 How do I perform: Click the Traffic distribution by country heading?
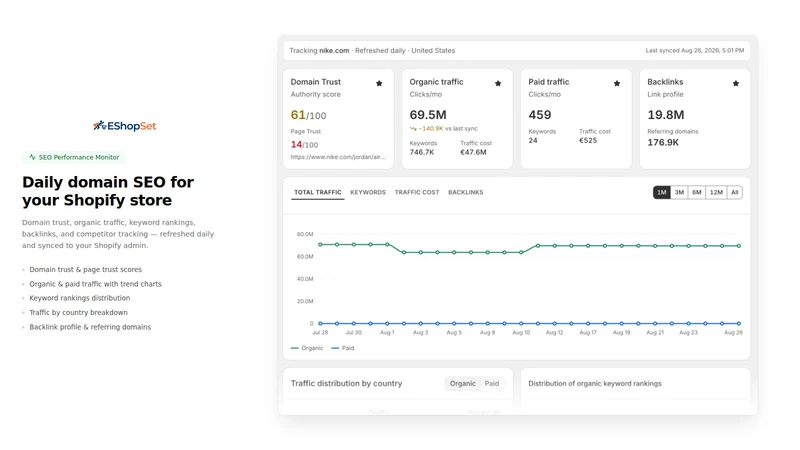(x=346, y=383)
